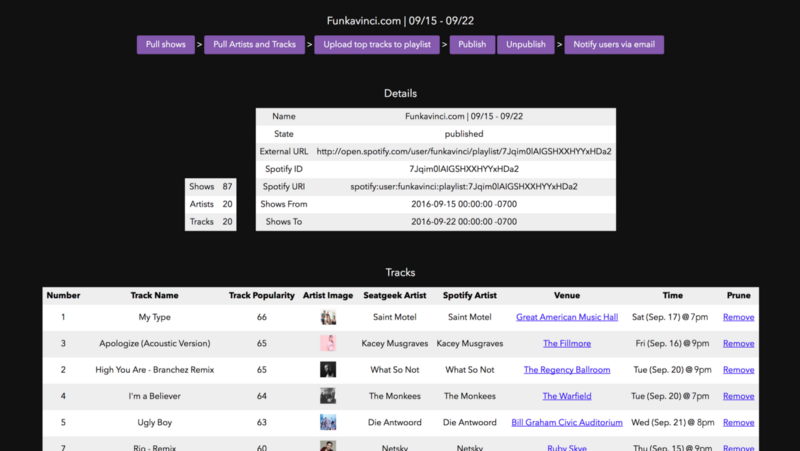The height and width of the screenshot is (451, 800).
Task: Open The Regency Ballroom venue link
Action: coord(567,370)
